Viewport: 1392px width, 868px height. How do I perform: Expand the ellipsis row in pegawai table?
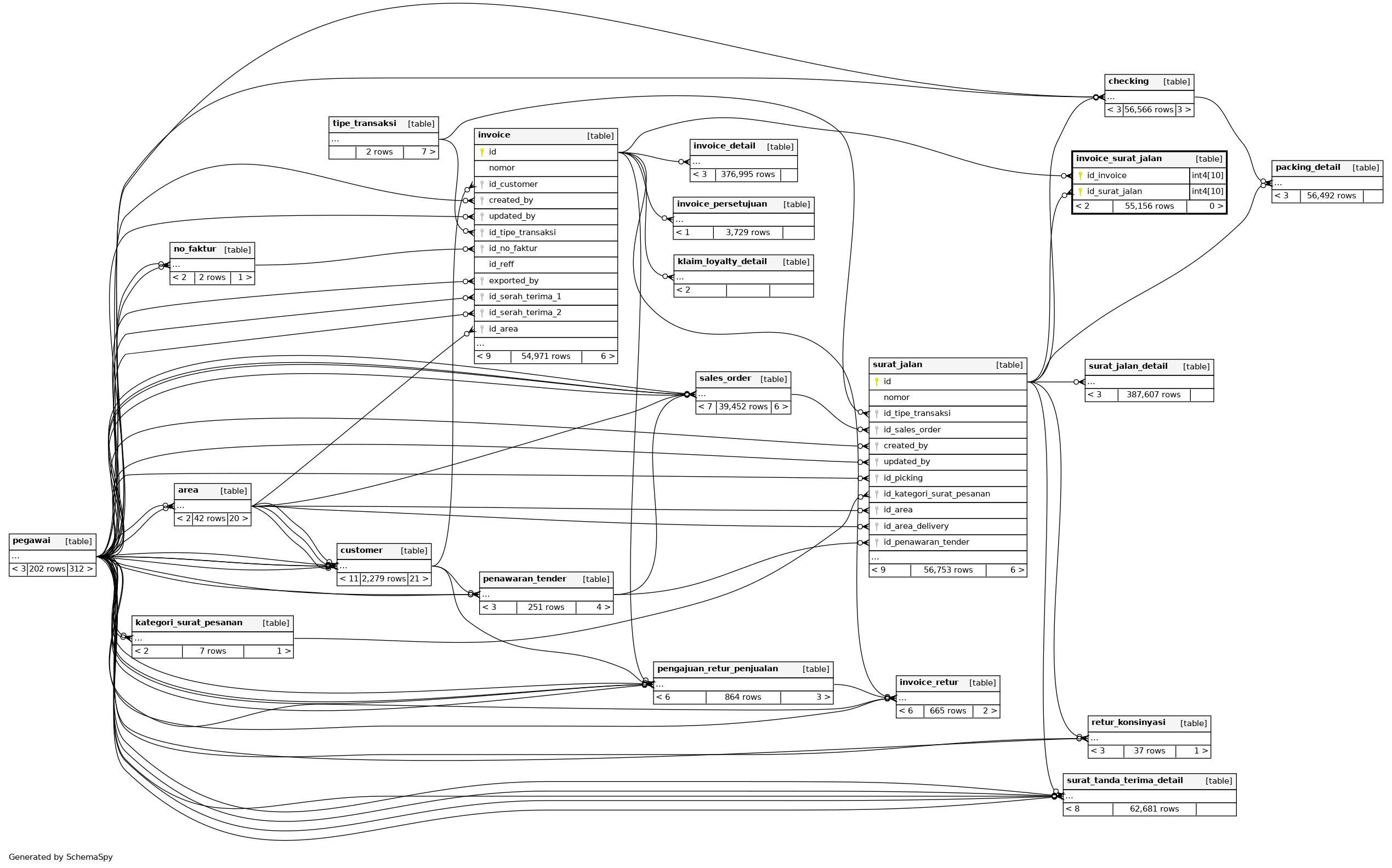click(x=16, y=556)
